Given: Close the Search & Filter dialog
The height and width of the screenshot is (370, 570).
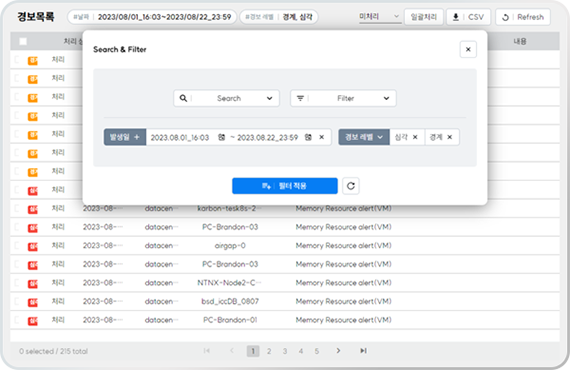Looking at the screenshot, I should pos(468,49).
